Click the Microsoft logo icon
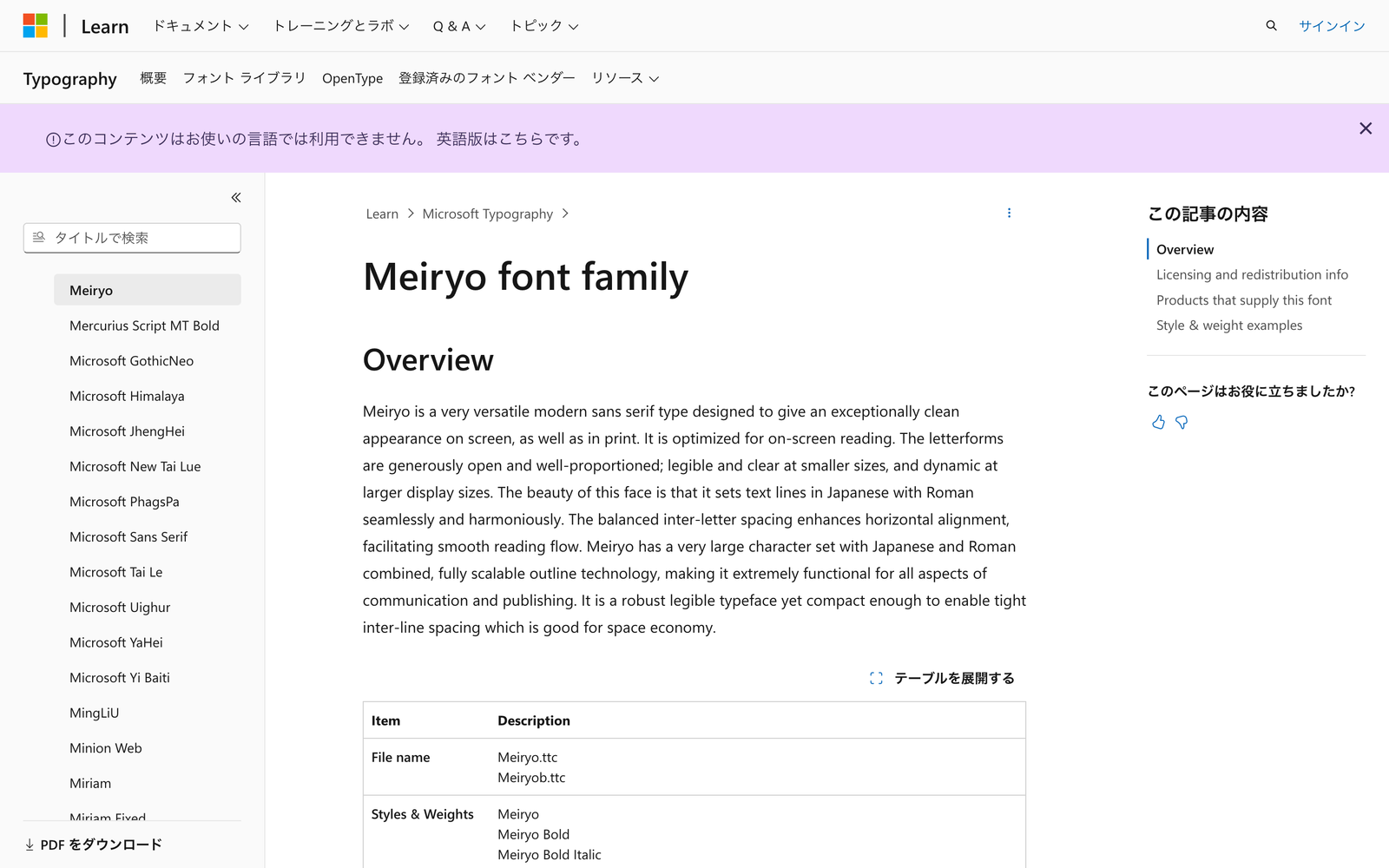Screen dimensions: 1389x868 (x=36, y=26)
